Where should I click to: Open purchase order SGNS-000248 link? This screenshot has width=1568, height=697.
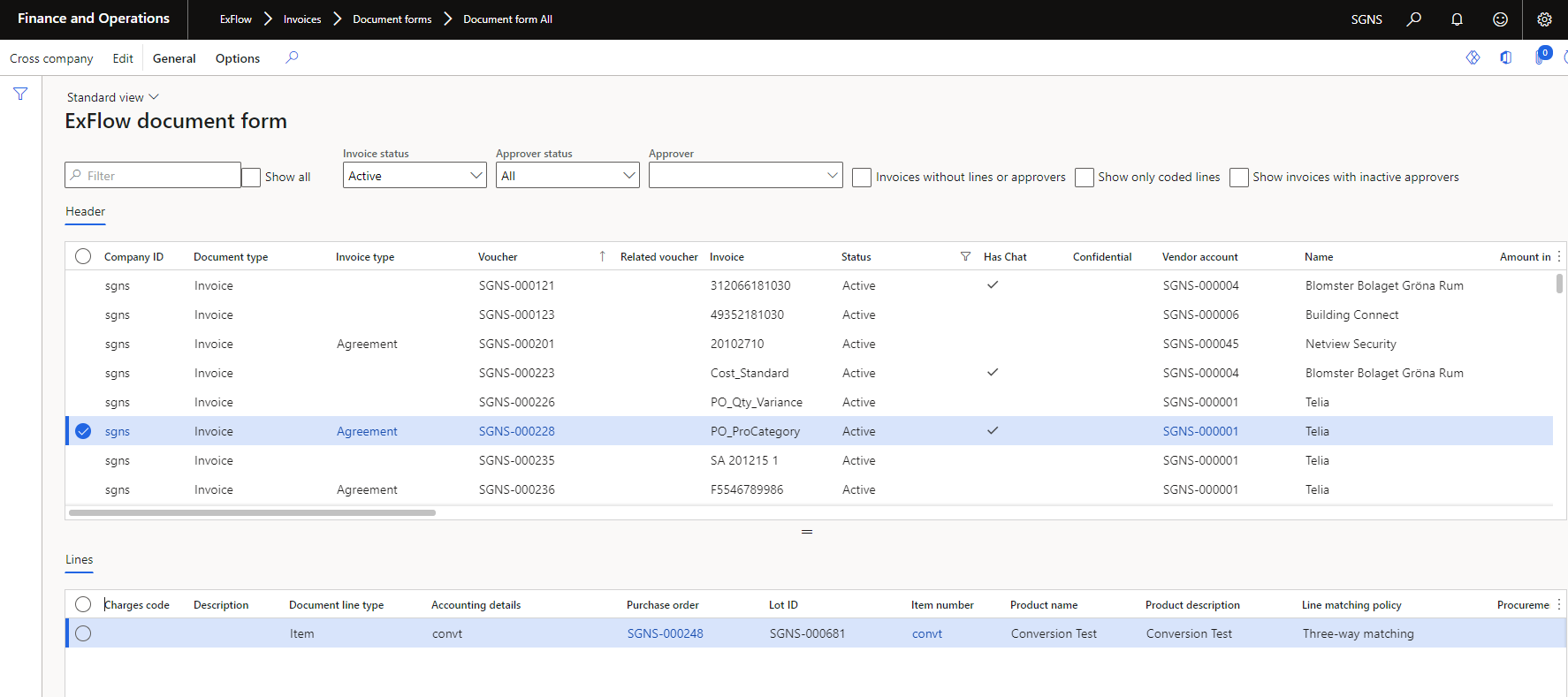click(x=666, y=633)
